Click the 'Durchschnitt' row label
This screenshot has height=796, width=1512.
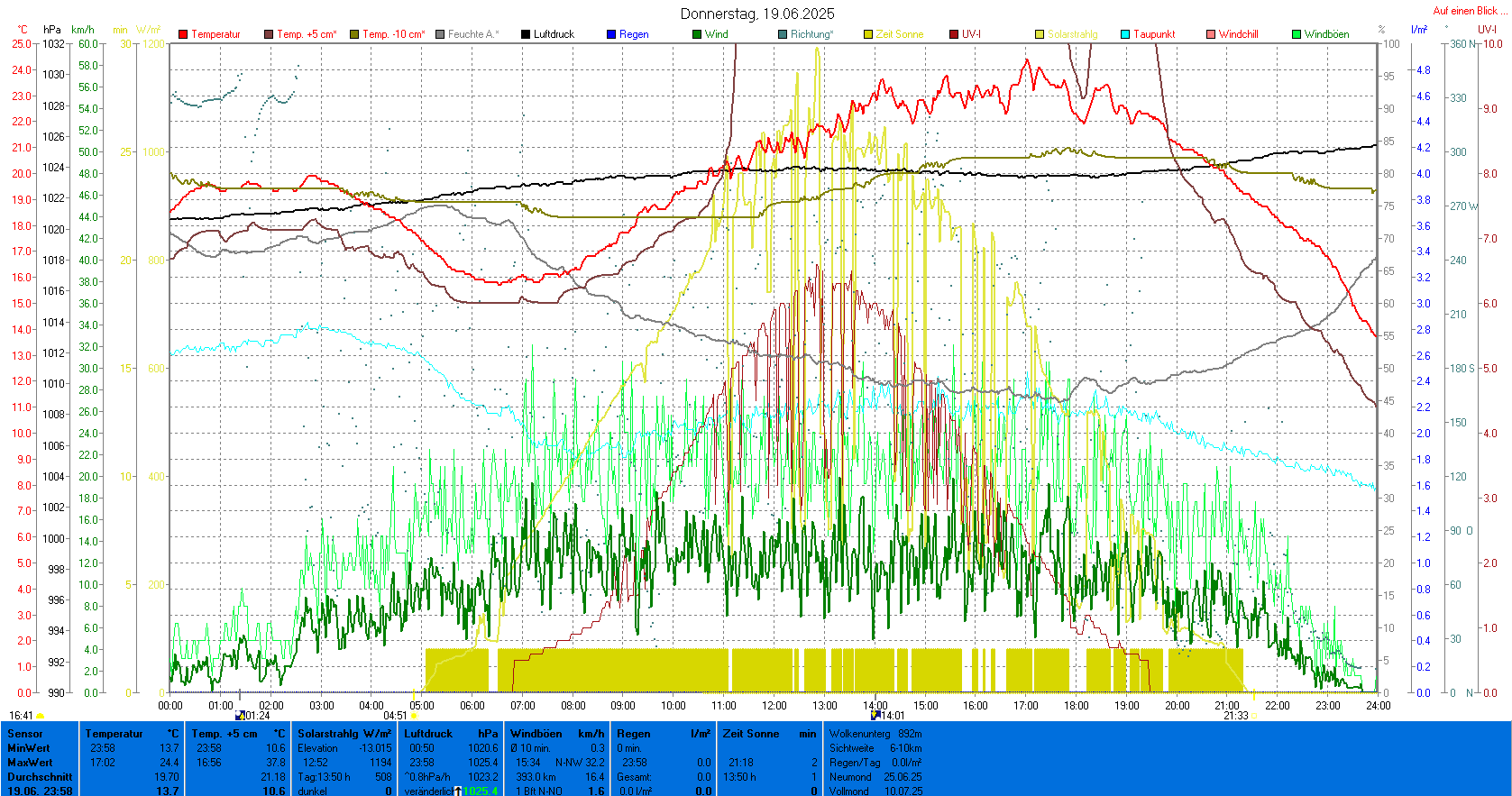(40, 777)
